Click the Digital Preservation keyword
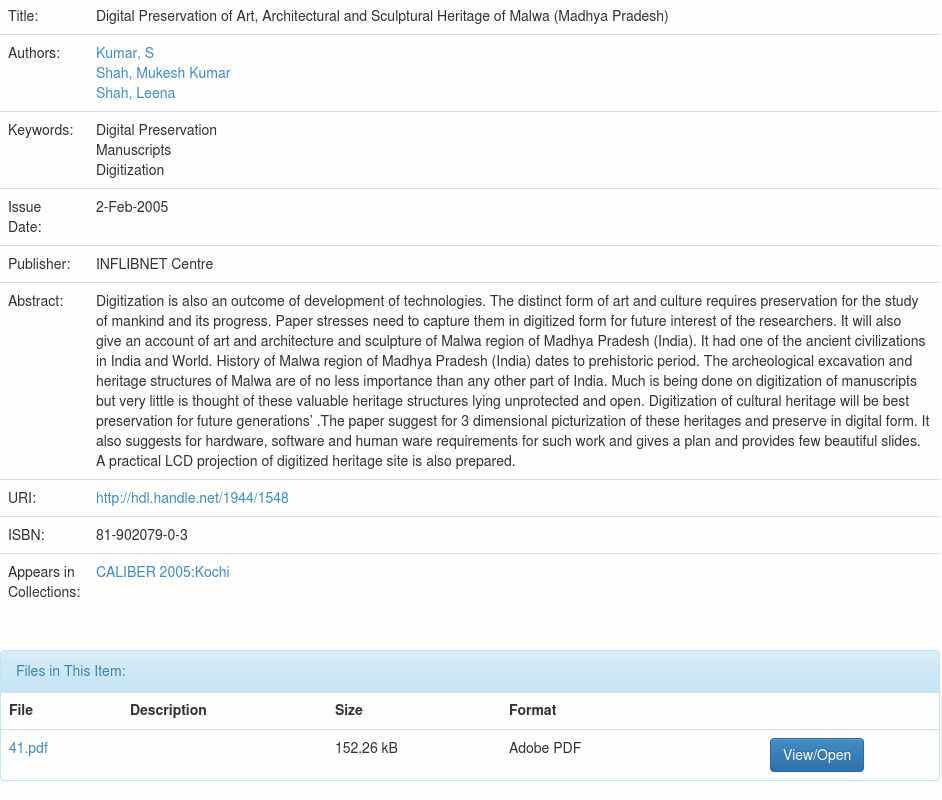 (x=156, y=130)
